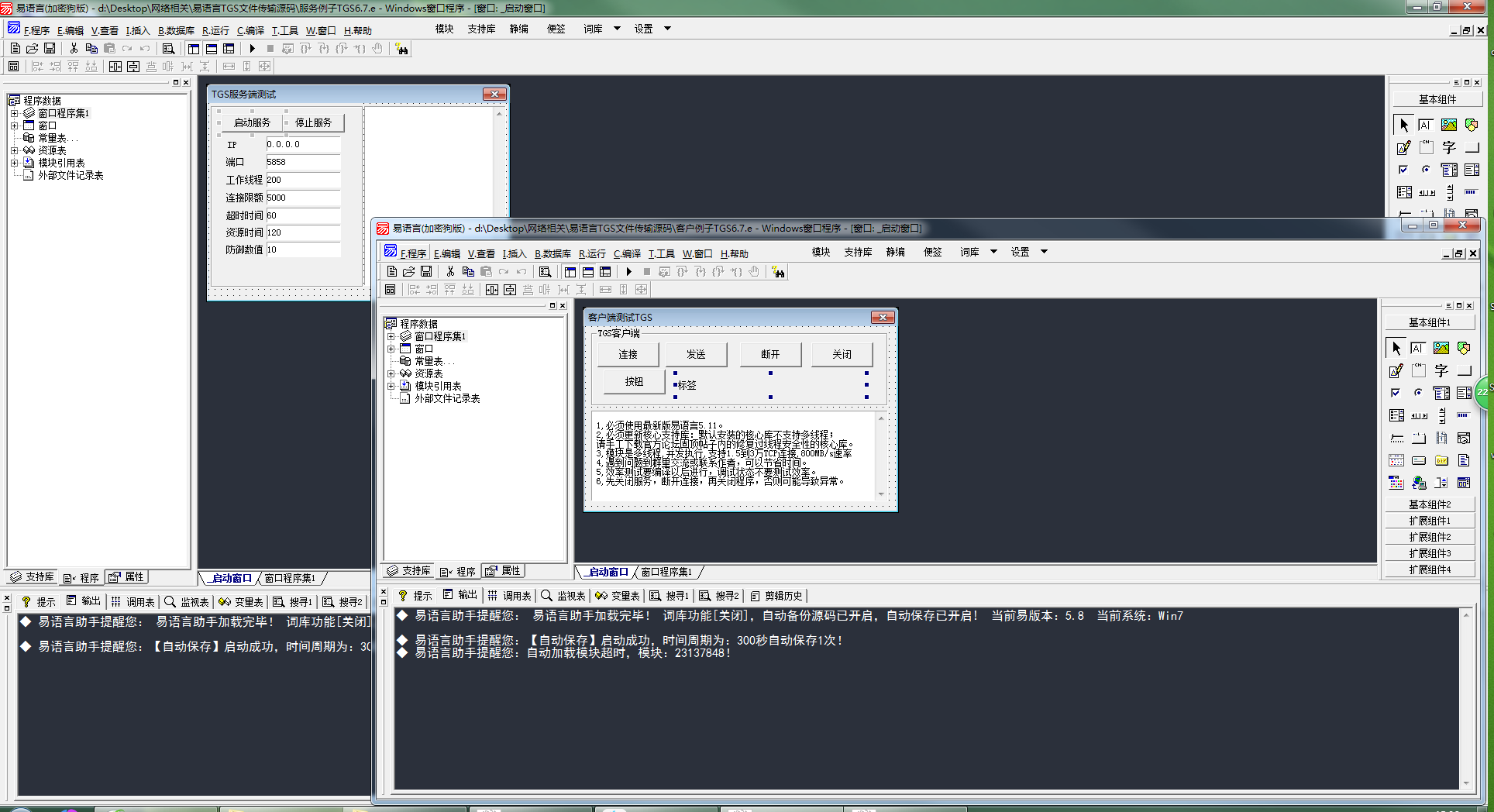Click search-document icon in front window toolbar
The height and width of the screenshot is (812, 1494).
click(x=546, y=272)
